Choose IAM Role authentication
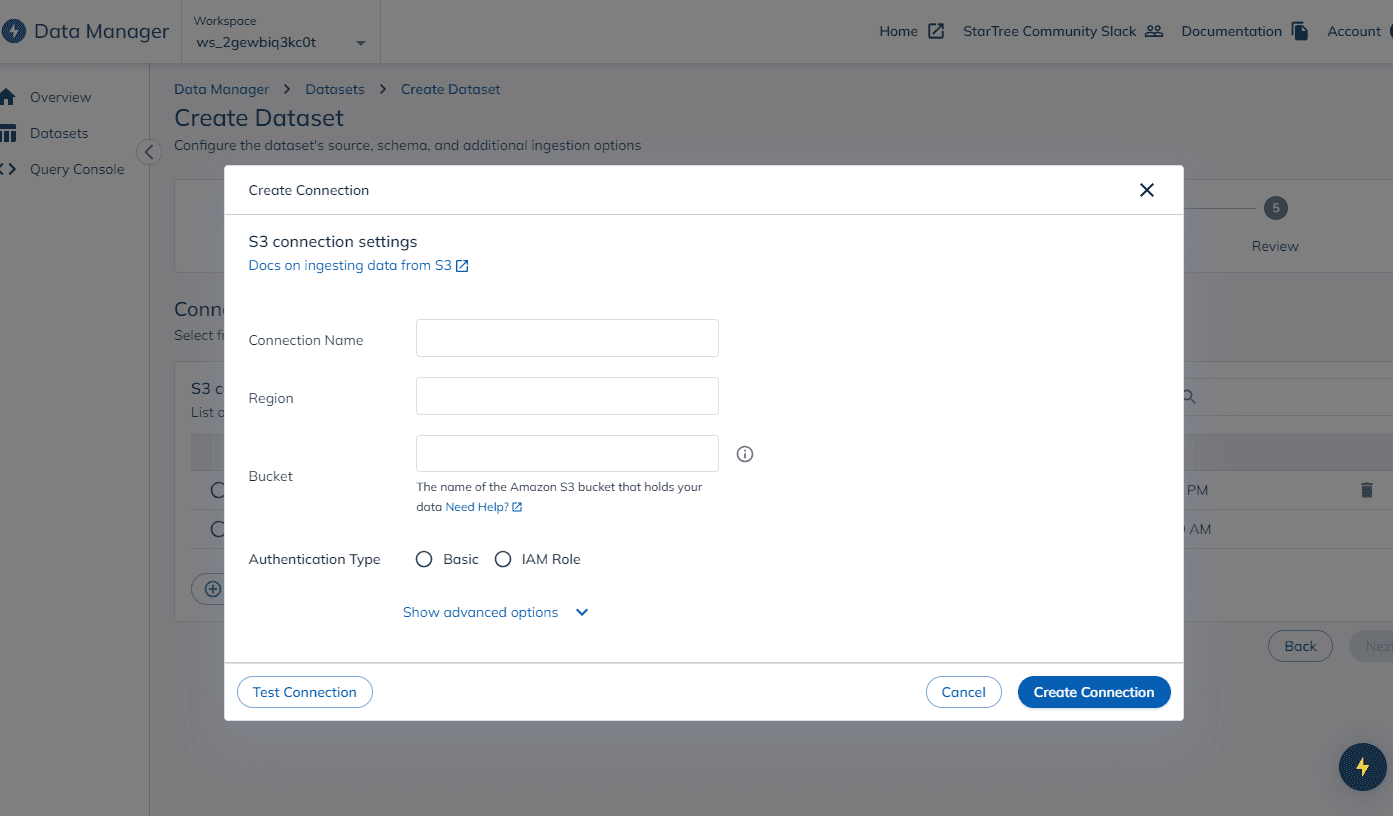 tap(503, 559)
